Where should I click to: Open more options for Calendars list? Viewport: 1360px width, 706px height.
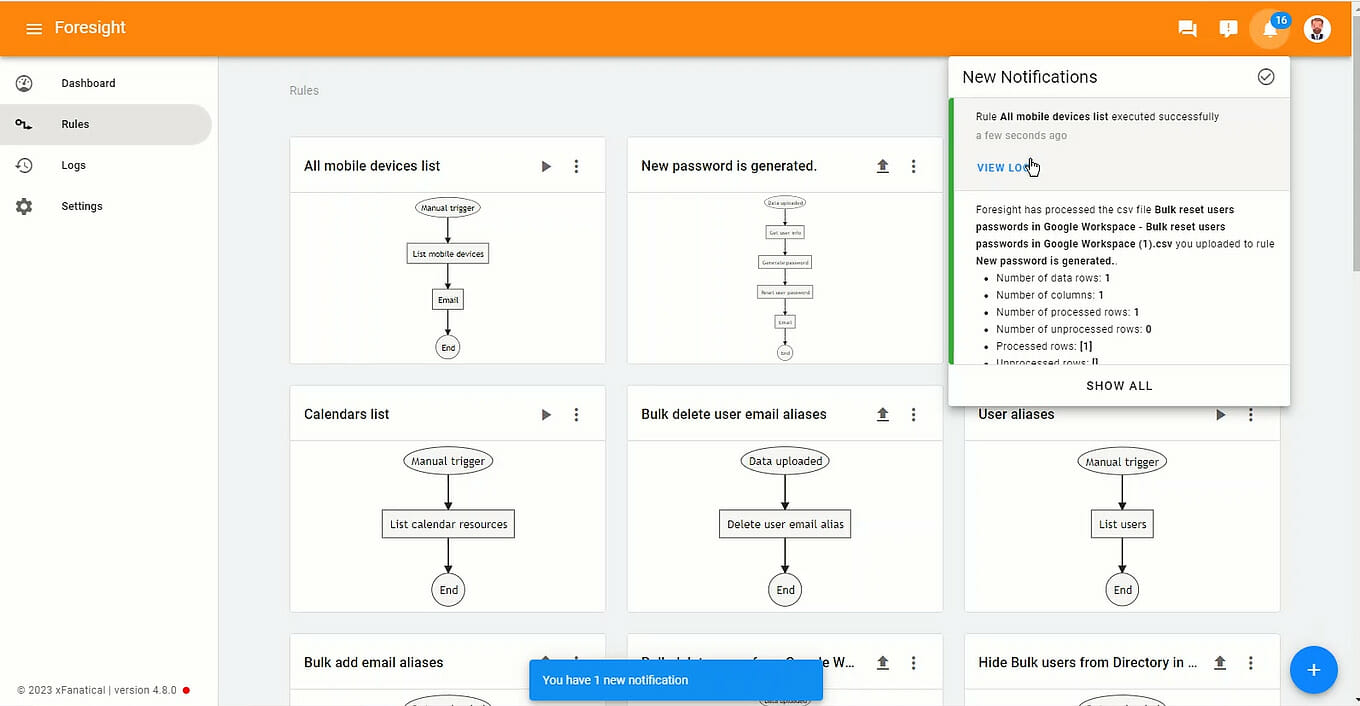pos(576,414)
